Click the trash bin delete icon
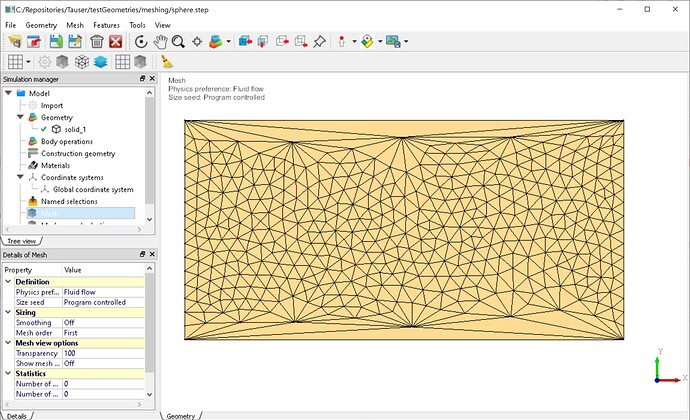The width and height of the screenshot is (690, 420). pyautogui.click(x=97, y=42)
